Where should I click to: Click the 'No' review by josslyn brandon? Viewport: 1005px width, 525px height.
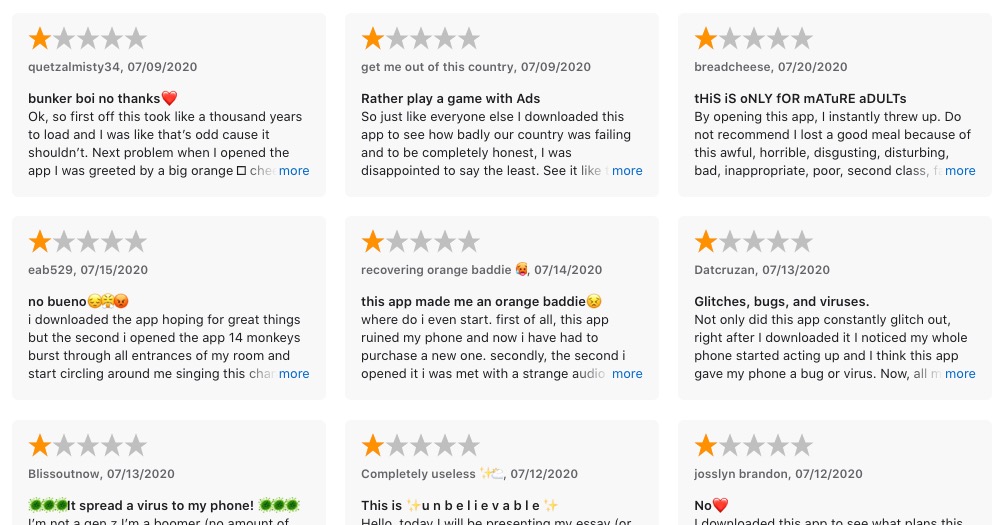(x=835, y=473)
